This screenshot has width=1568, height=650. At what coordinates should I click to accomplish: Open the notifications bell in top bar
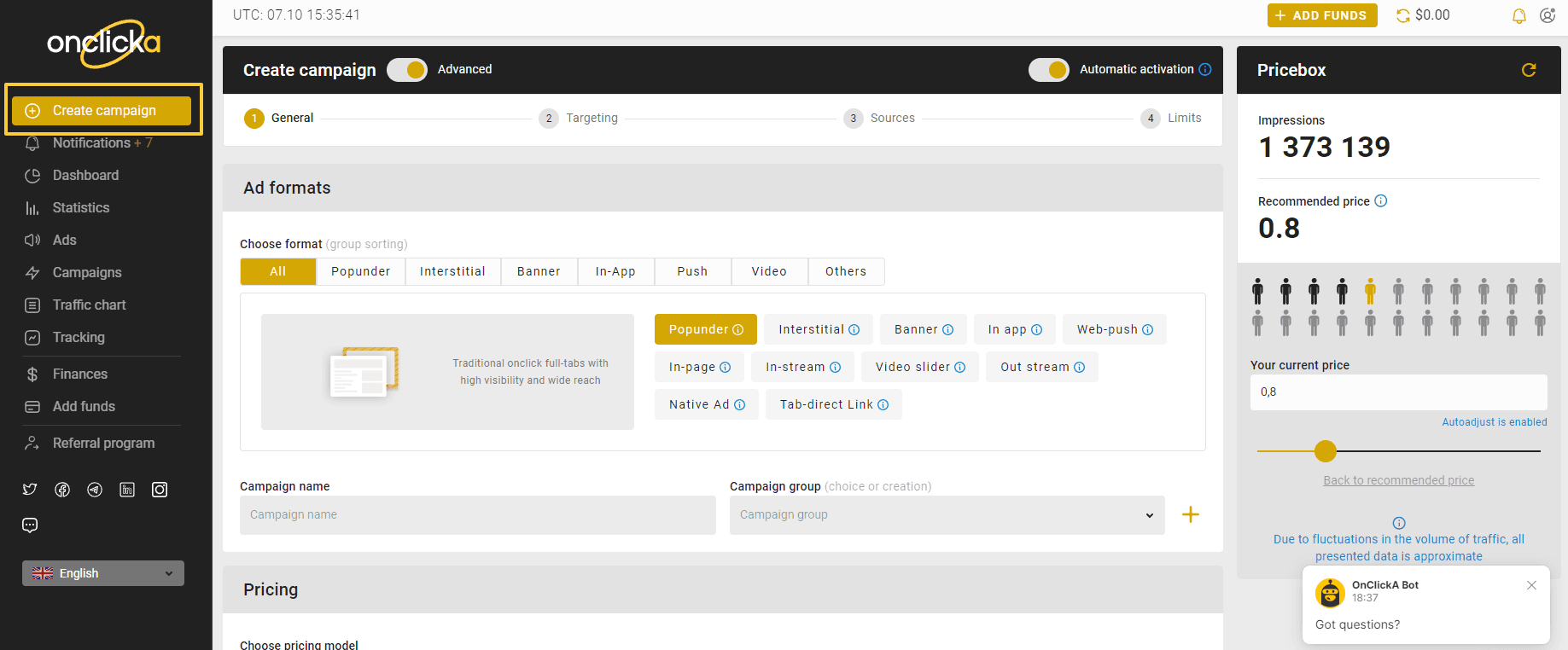[1518, 16]
